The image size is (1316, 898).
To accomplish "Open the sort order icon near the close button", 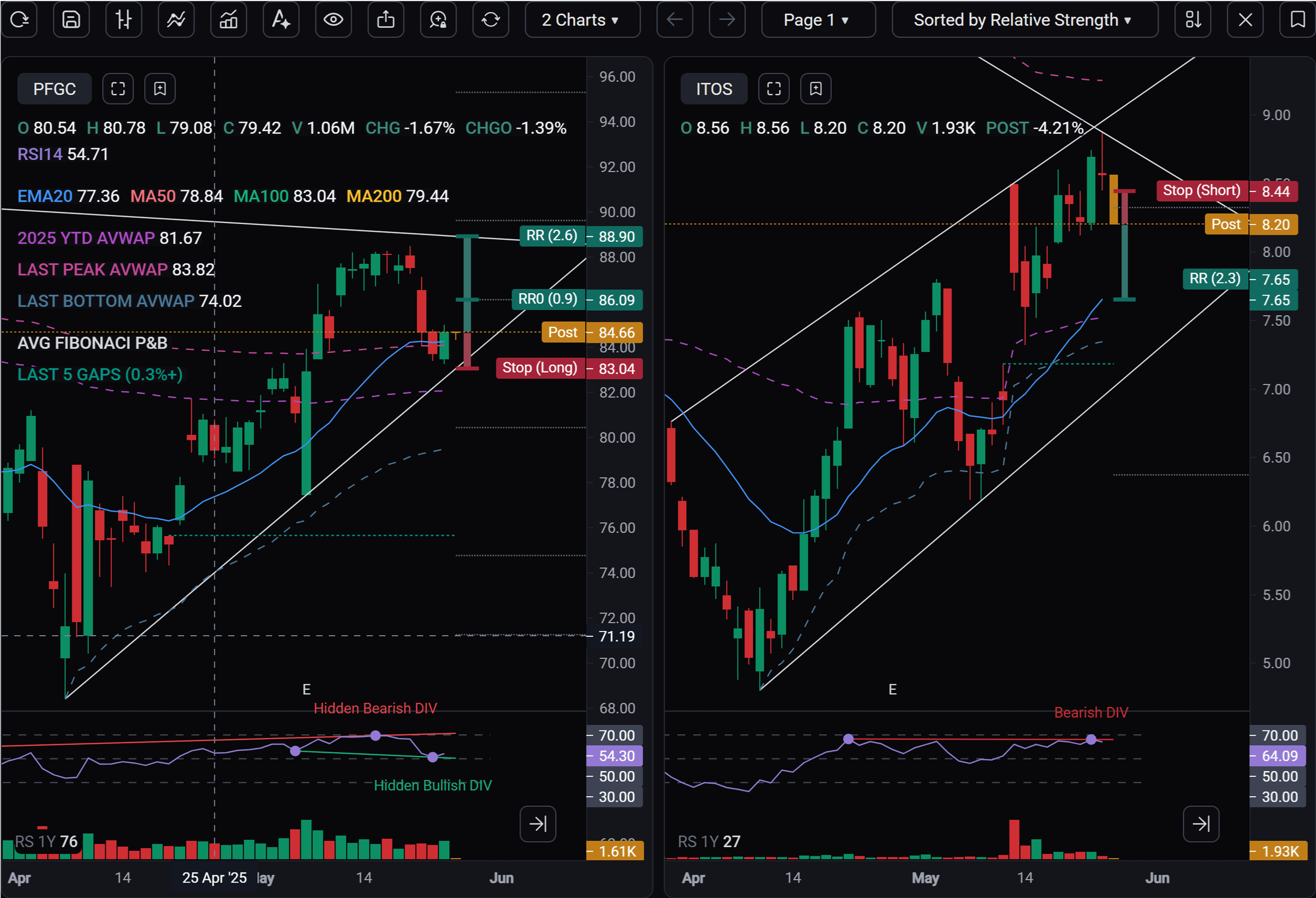I will pyautogui.click(x=1193, y=20).
